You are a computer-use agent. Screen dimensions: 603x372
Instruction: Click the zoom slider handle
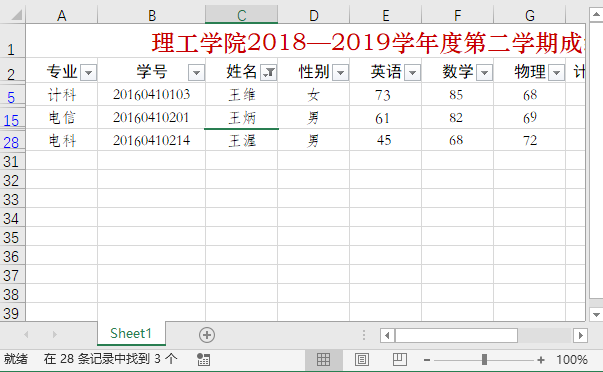point(485,360)
